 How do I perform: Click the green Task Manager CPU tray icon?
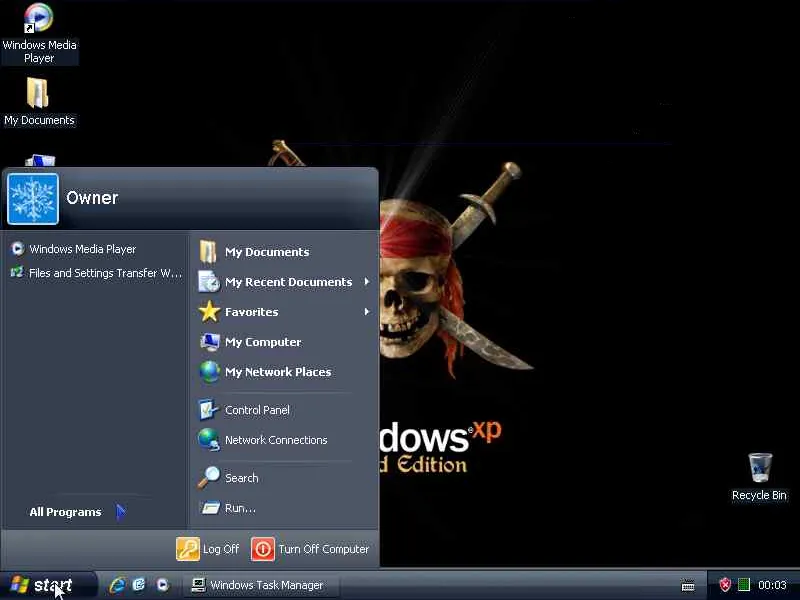click(744, 585)
